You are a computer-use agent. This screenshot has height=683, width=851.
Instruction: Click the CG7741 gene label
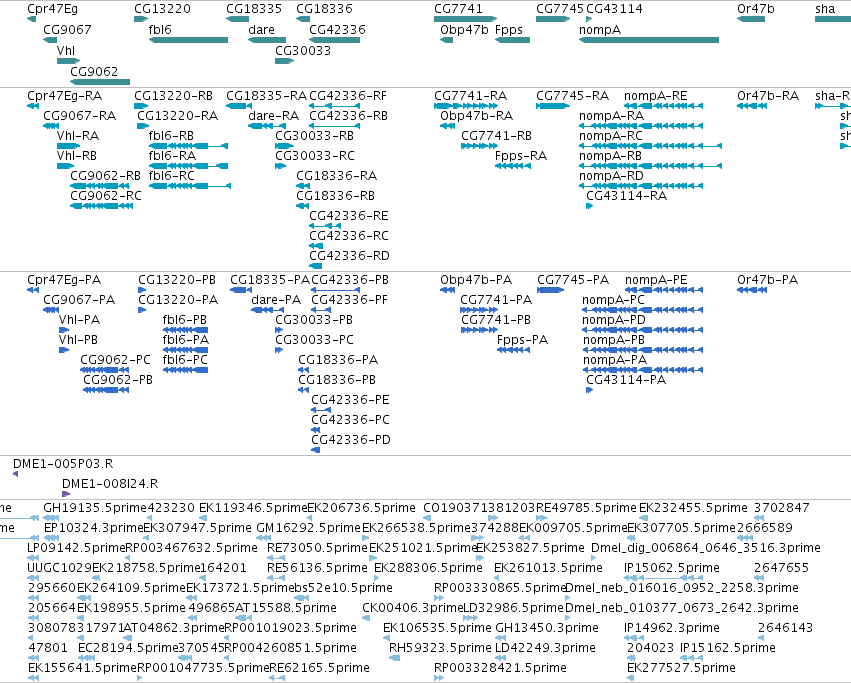pyautogui.click(x=458, y=9)
